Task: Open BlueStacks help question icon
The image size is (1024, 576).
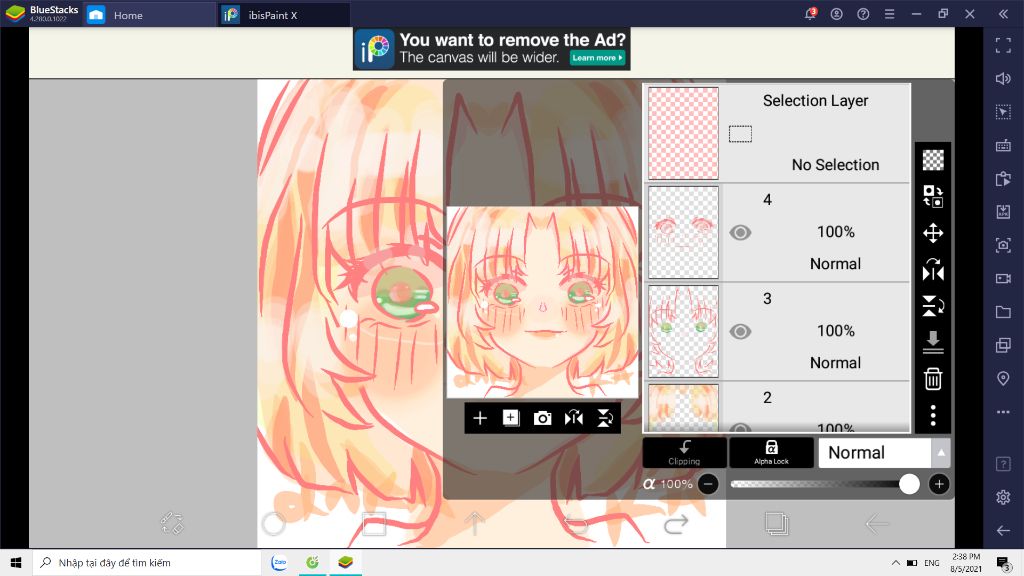Action: click(x=863, y=14)
